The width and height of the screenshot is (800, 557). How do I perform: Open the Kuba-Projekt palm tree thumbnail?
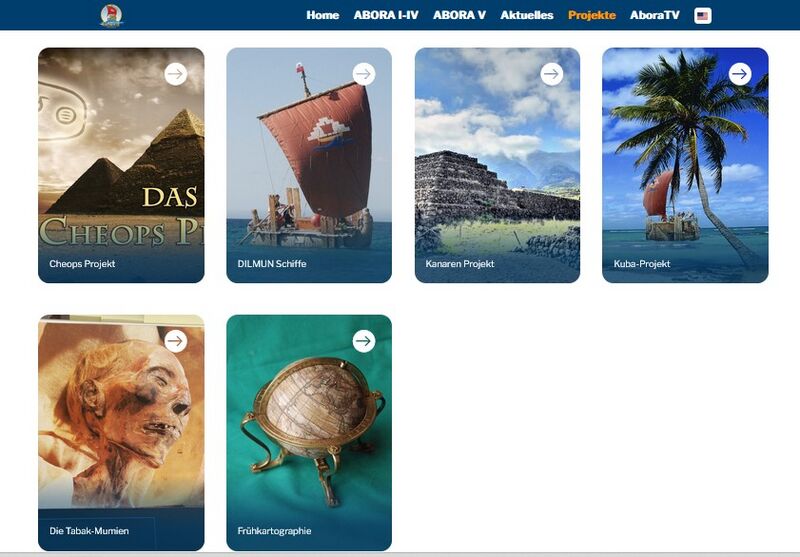pyautogui.click(x=685, y=165)
